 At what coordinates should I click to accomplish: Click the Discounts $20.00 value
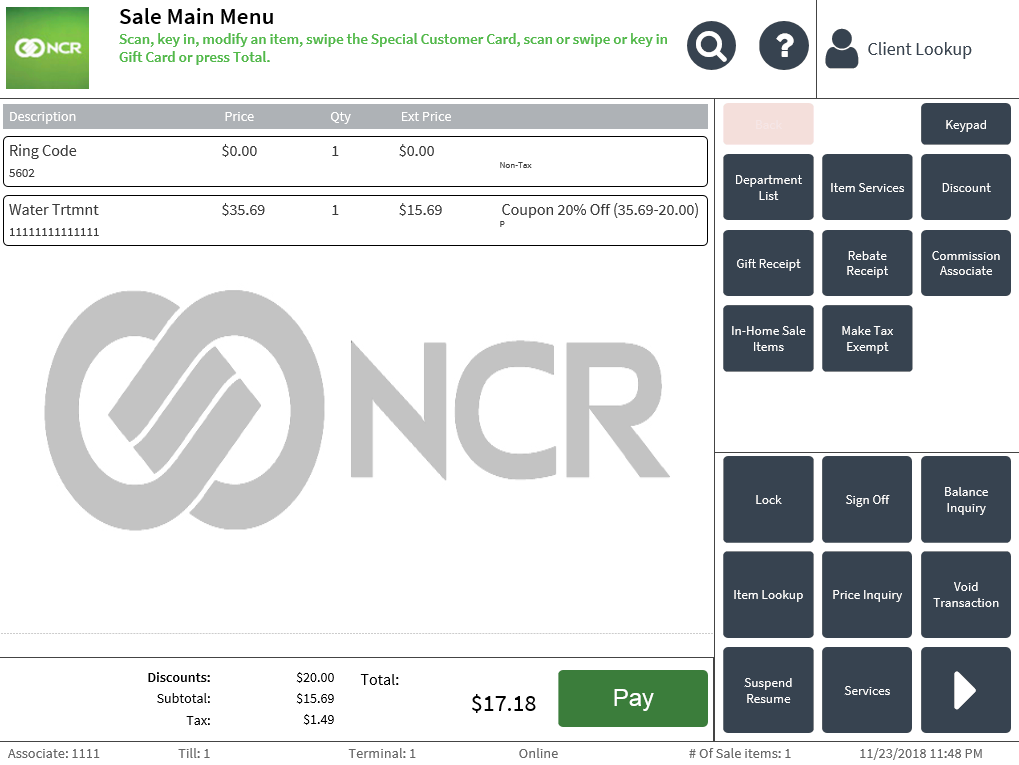315,677
